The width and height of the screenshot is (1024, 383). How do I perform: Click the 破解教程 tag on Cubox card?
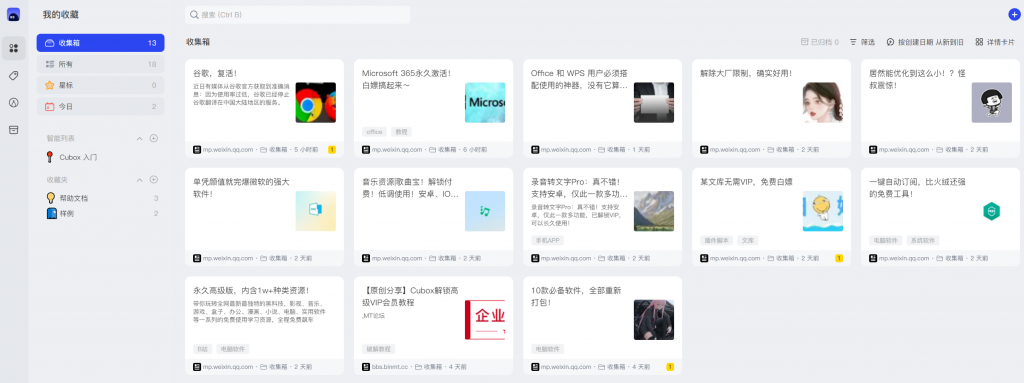pos(378,349)
